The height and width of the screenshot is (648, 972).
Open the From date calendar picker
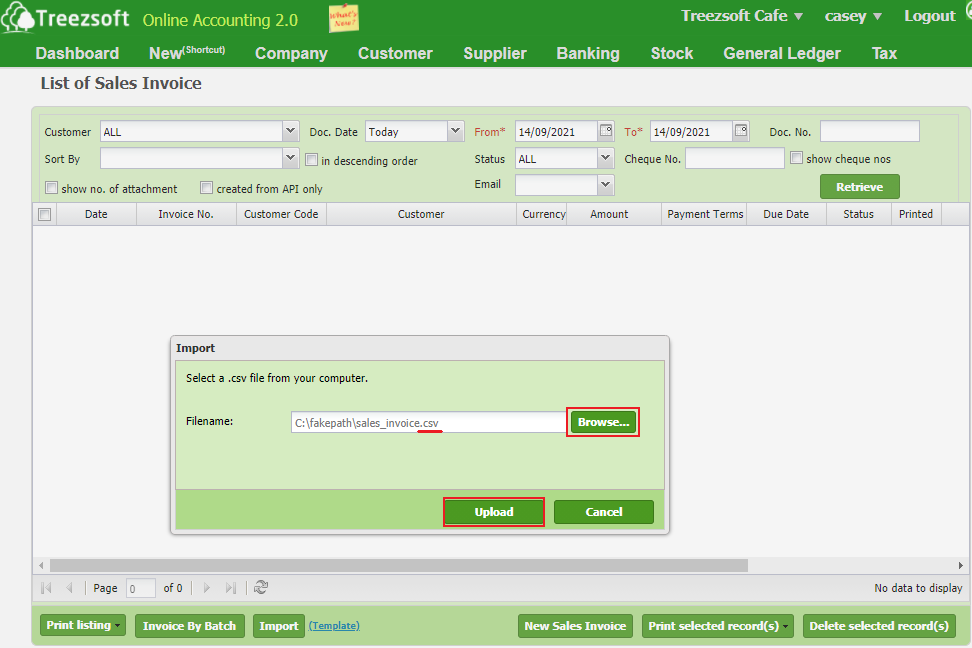click(606, 131)
